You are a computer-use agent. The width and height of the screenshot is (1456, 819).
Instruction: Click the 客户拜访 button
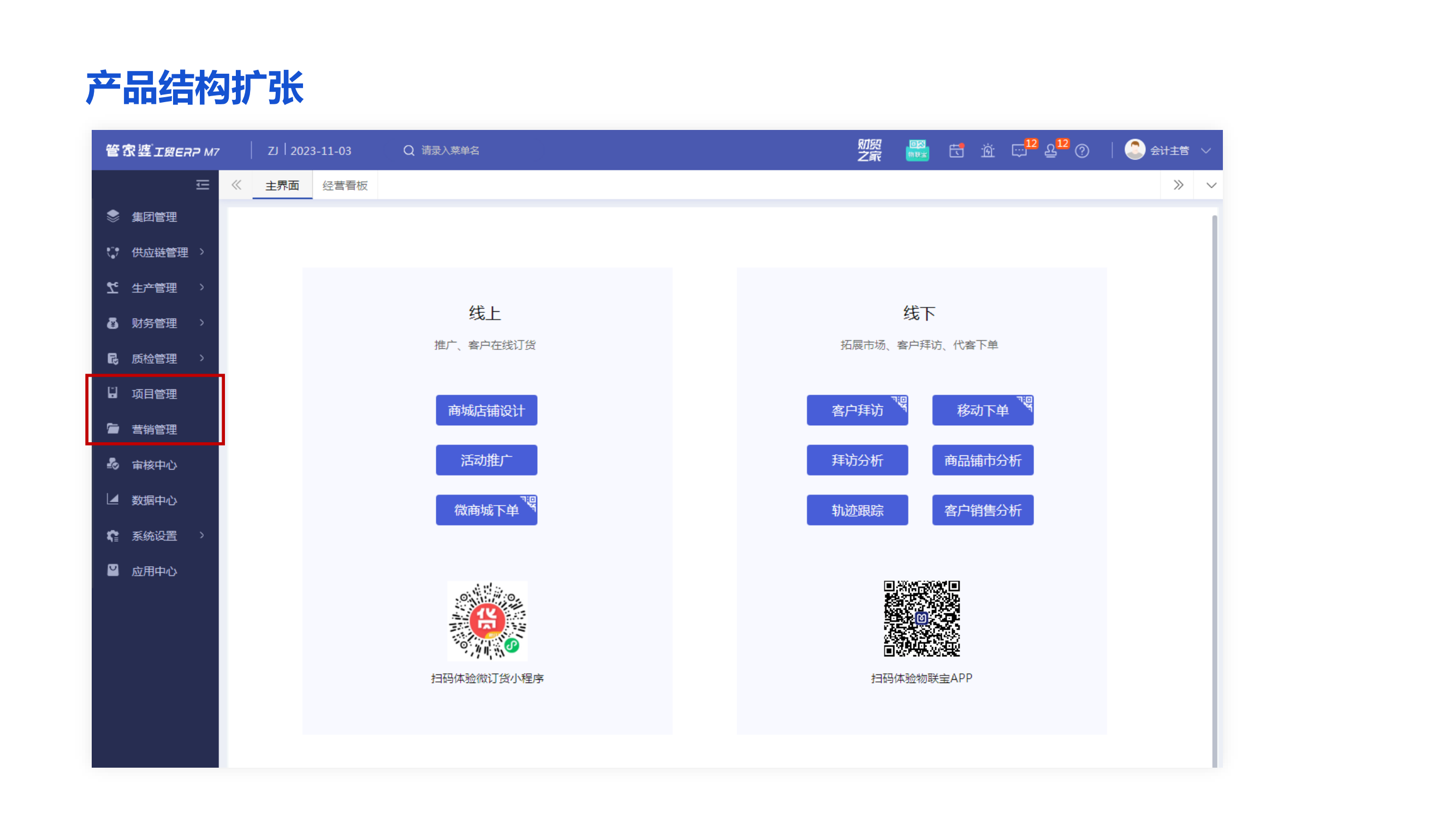(857, 411)
